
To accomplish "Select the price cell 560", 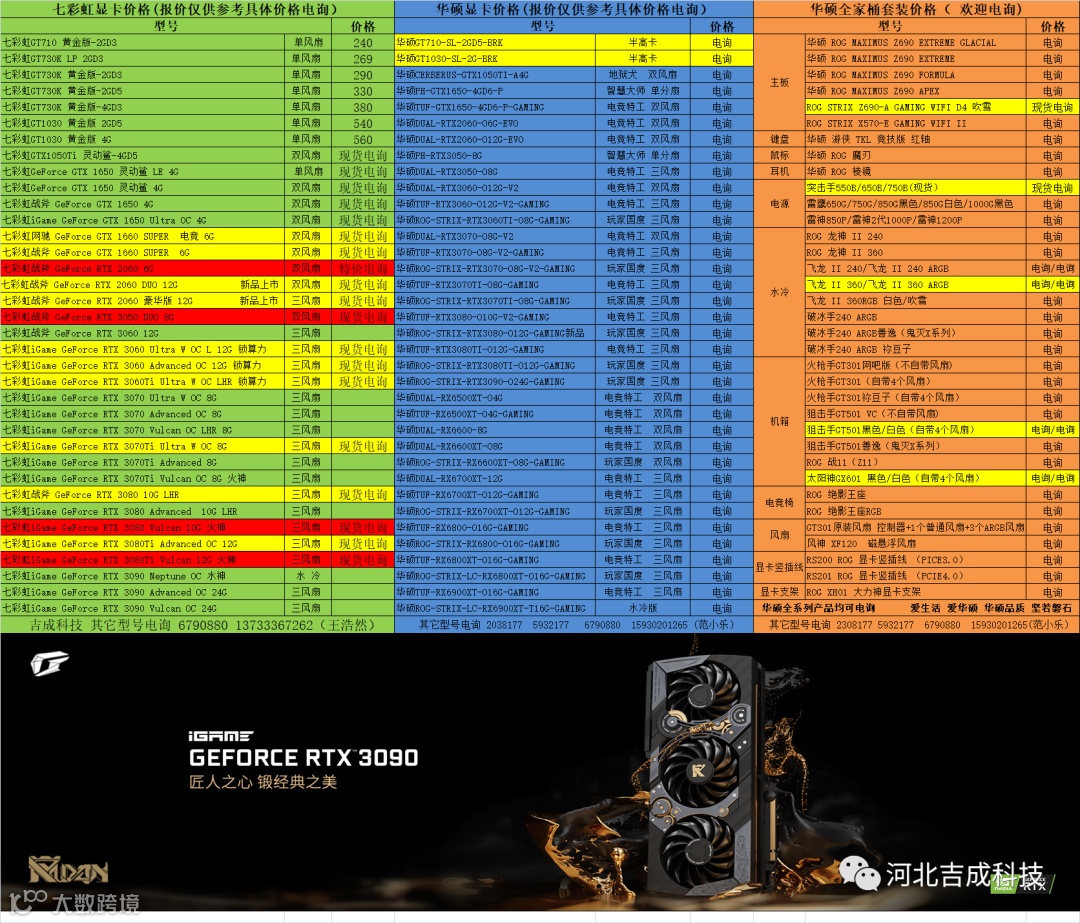I will (363, 140).
